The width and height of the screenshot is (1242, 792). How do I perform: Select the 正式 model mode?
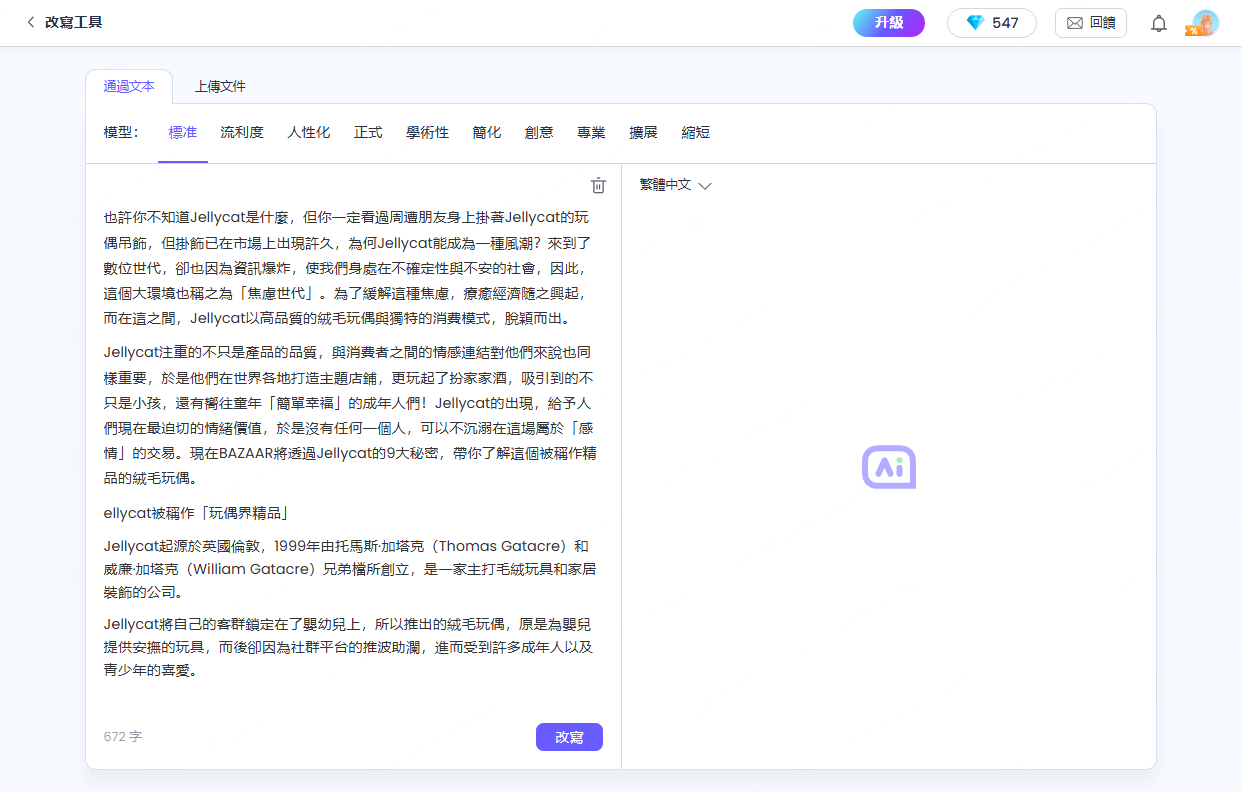368,132
